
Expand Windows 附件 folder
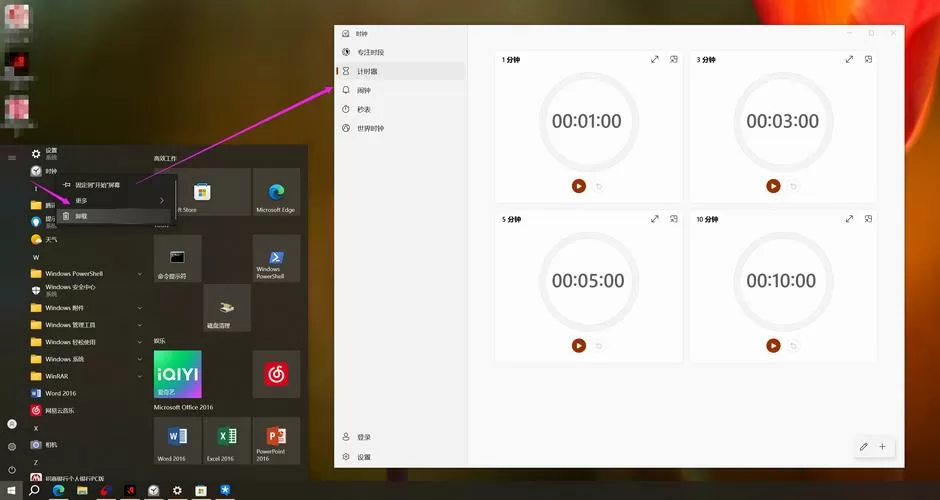click(x=87, y=308)
